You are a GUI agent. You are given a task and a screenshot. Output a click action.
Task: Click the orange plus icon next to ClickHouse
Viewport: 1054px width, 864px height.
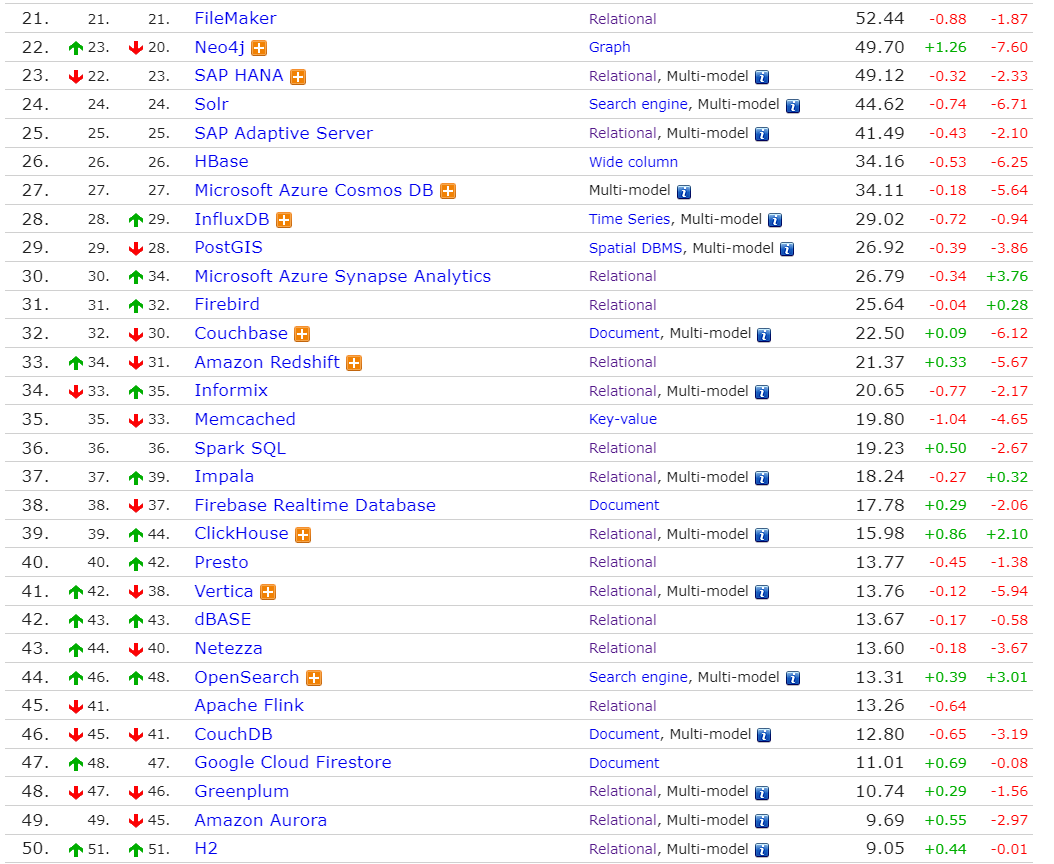303,535
